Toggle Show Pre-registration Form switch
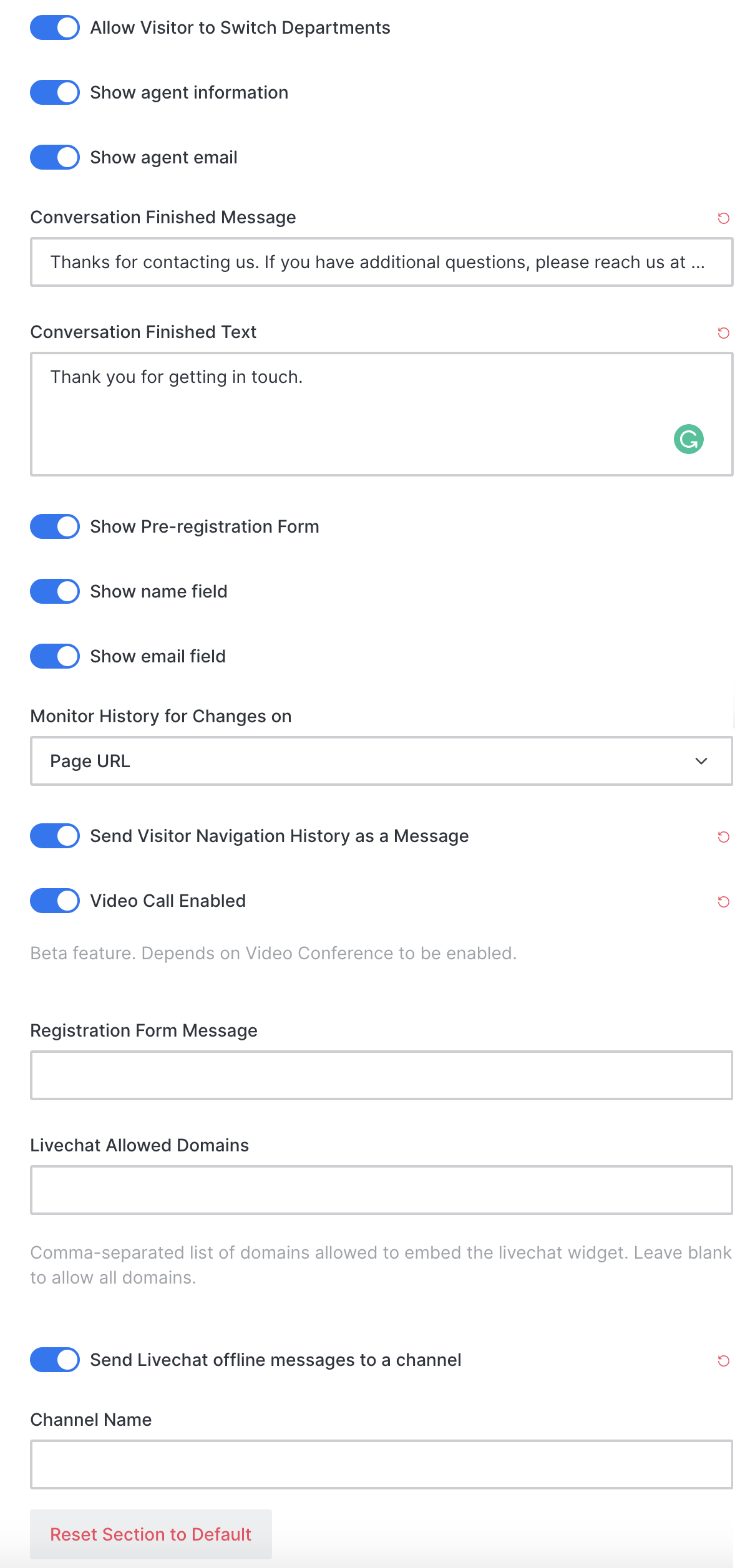735x1568 pixels. pos(55,526)
